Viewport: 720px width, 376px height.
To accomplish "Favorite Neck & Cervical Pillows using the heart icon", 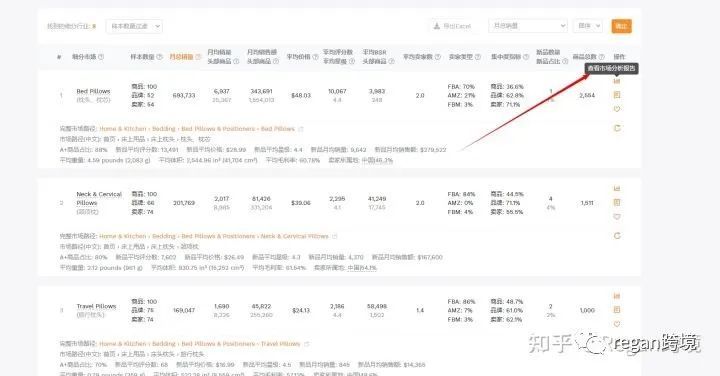I will 617,217.
